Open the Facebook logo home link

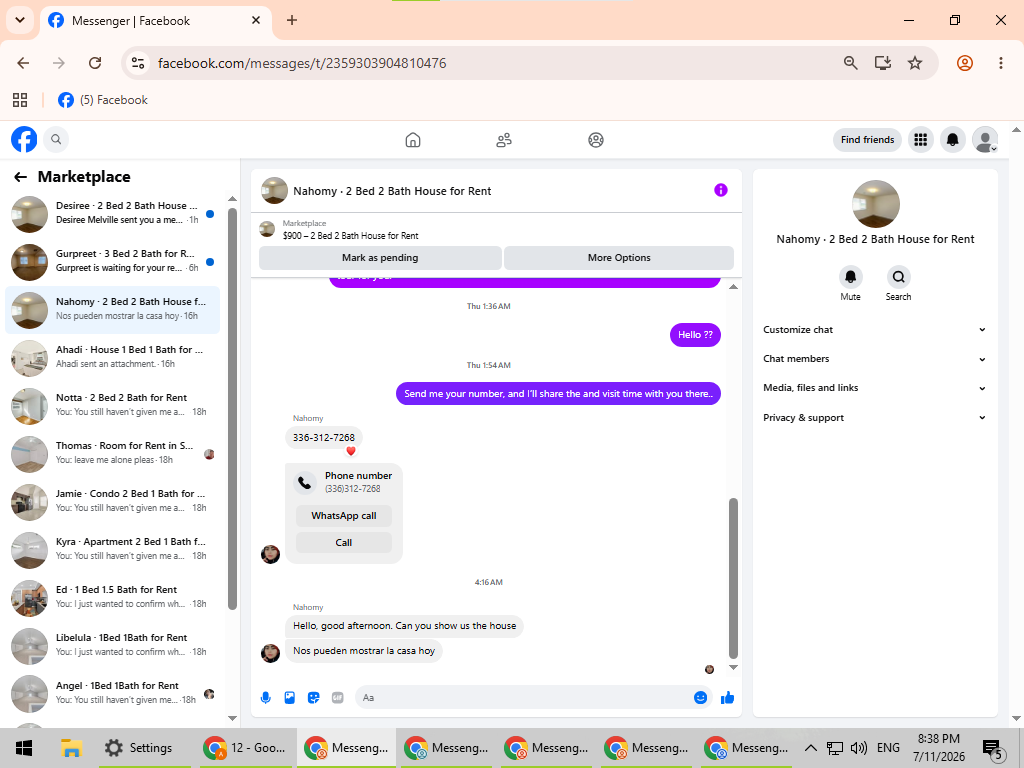pyautogui.click(x=24, y=139)
